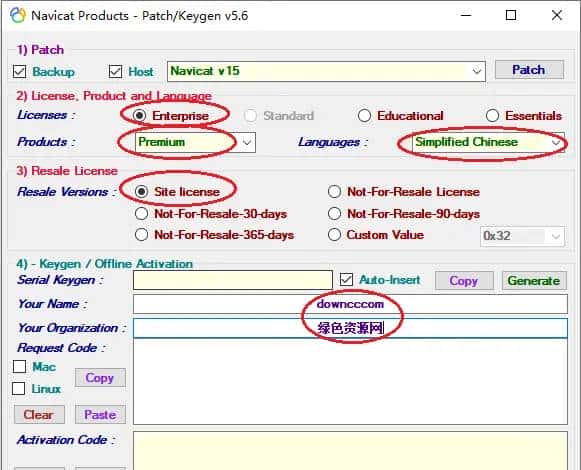Select the Standard license radio button
Screen dimensions: 581x470
pos(251,116)
